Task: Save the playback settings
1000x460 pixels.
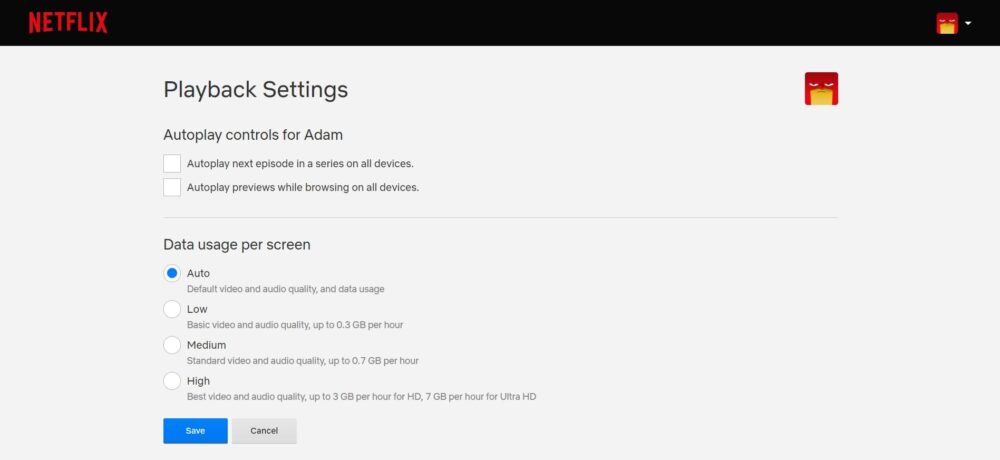Action: [195, 431]
